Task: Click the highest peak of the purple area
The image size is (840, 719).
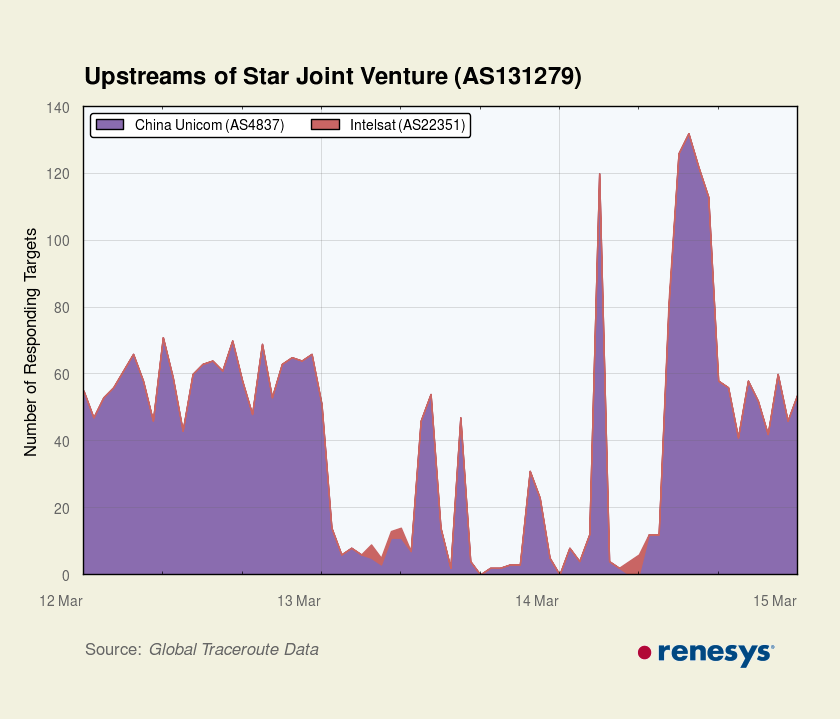Action: tap(688, 137)
